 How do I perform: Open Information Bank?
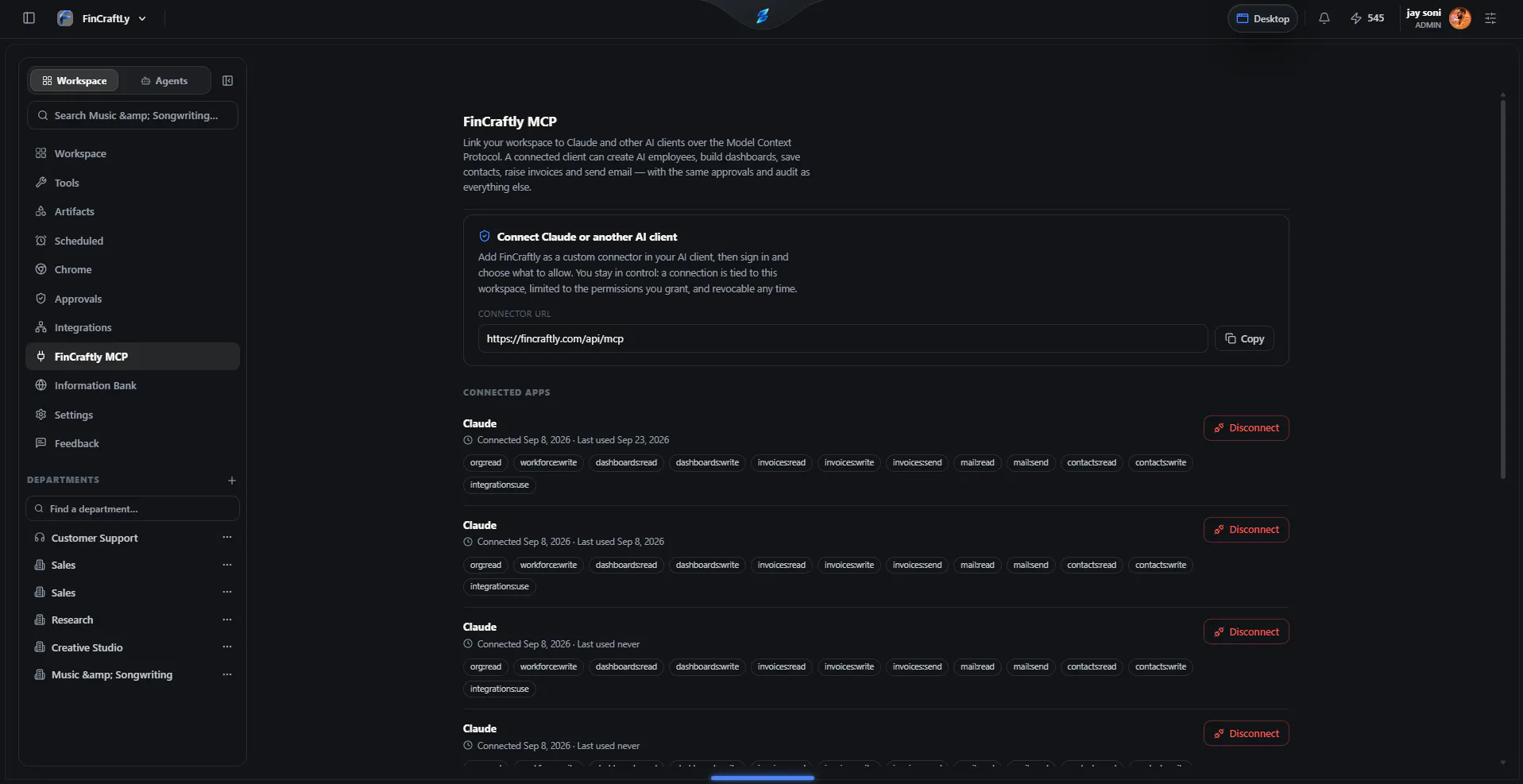[x=133, y=385]
